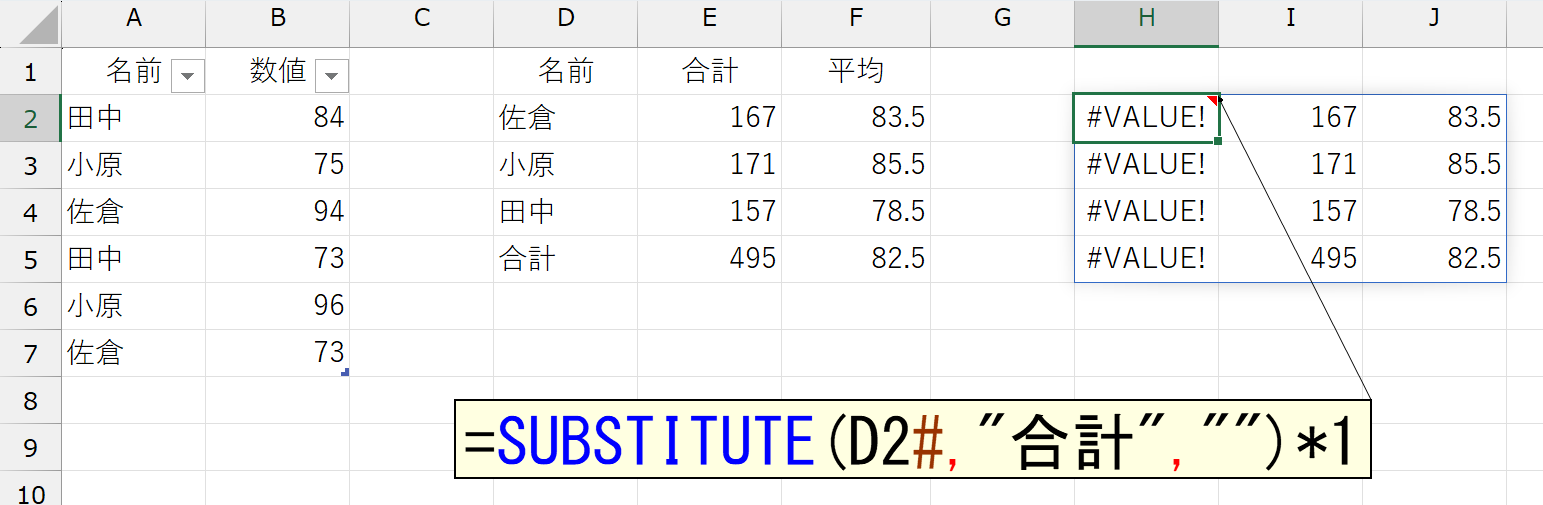Viewport: 1543px width, 505px height.
Task: Select cell B6 with value 96
Action: pyautogui.click(x=277, y=306)
